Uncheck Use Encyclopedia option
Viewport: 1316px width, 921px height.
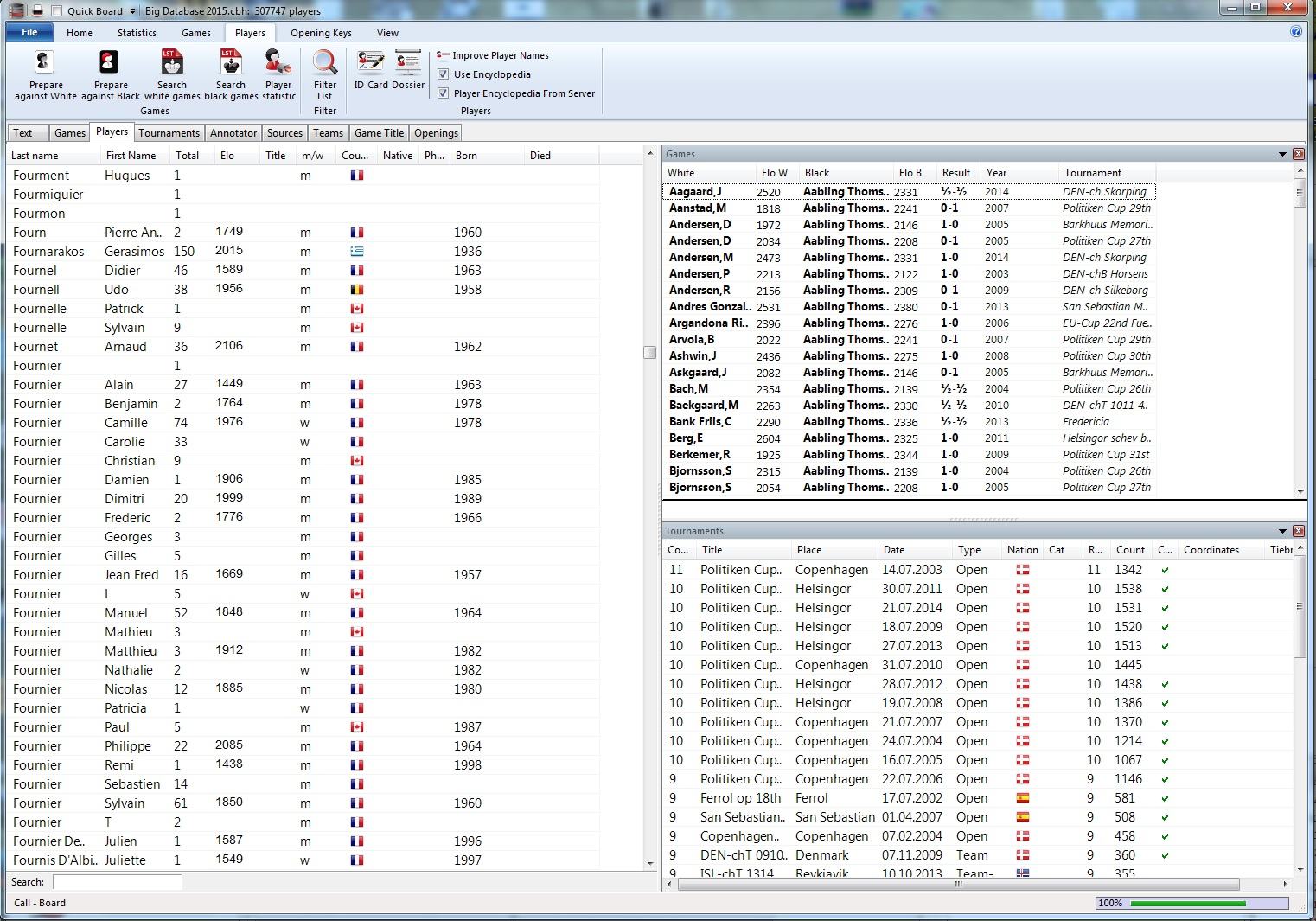tap(444, 74)
